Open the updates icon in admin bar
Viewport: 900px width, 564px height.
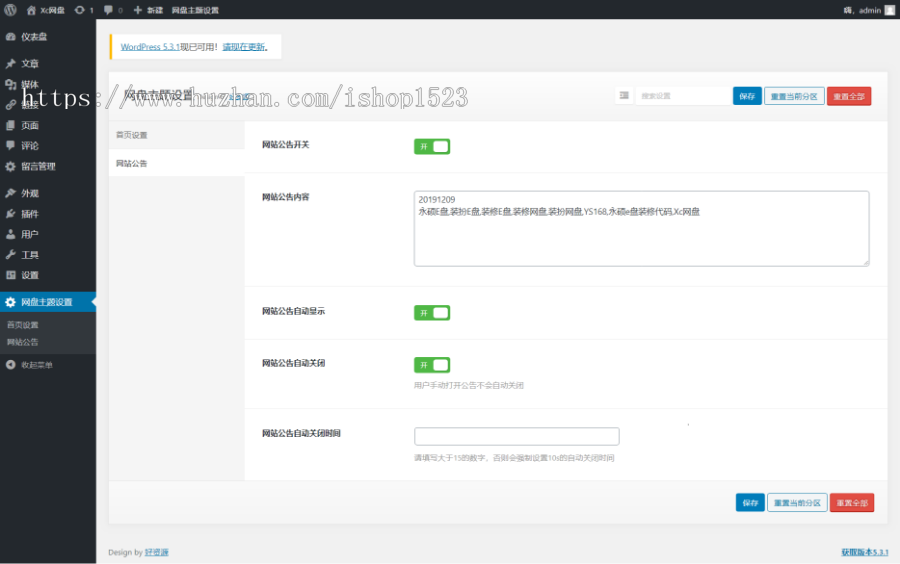tap(80, 10)
